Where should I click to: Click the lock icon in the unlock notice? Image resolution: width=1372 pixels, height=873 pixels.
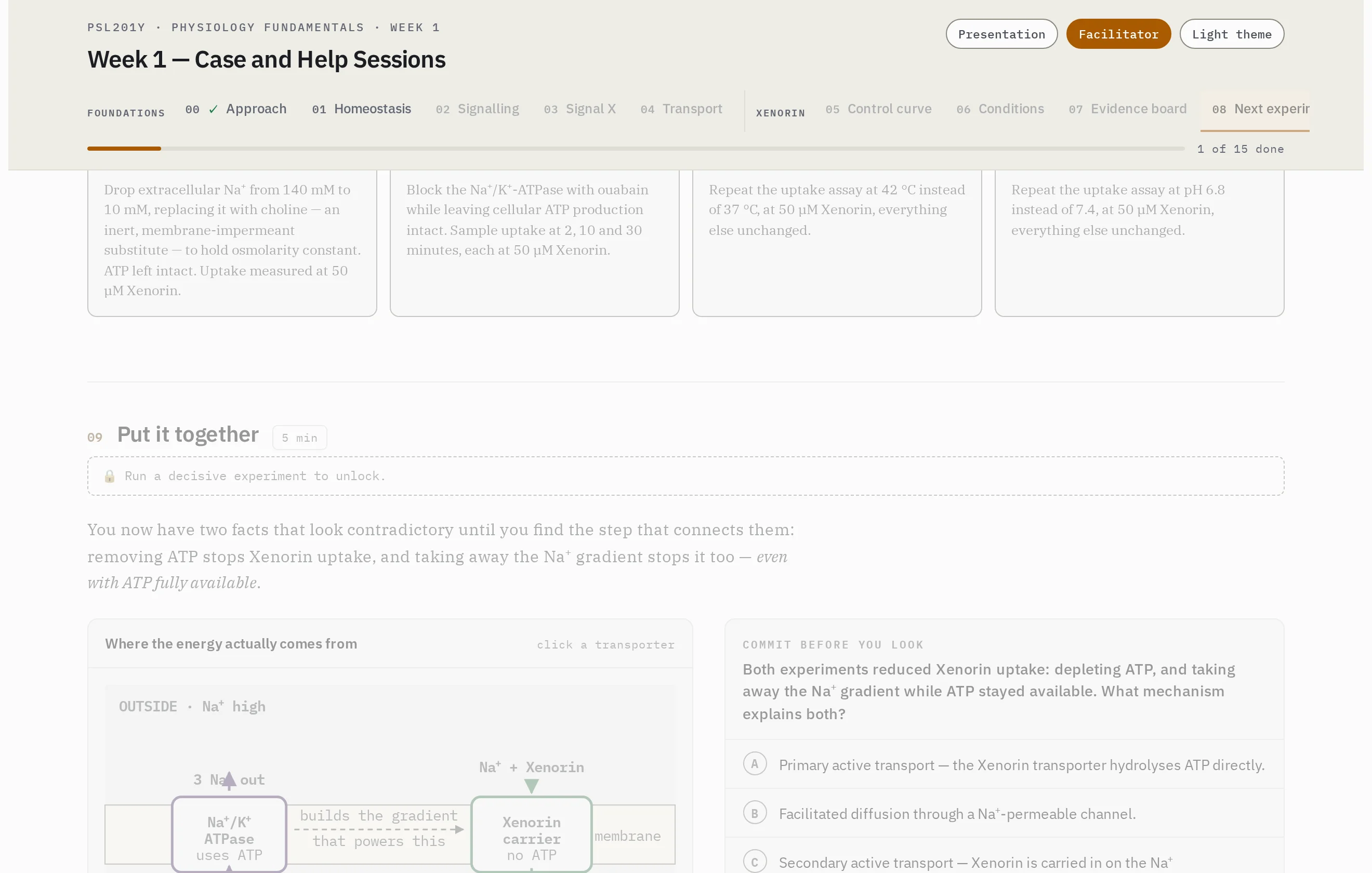109,477
